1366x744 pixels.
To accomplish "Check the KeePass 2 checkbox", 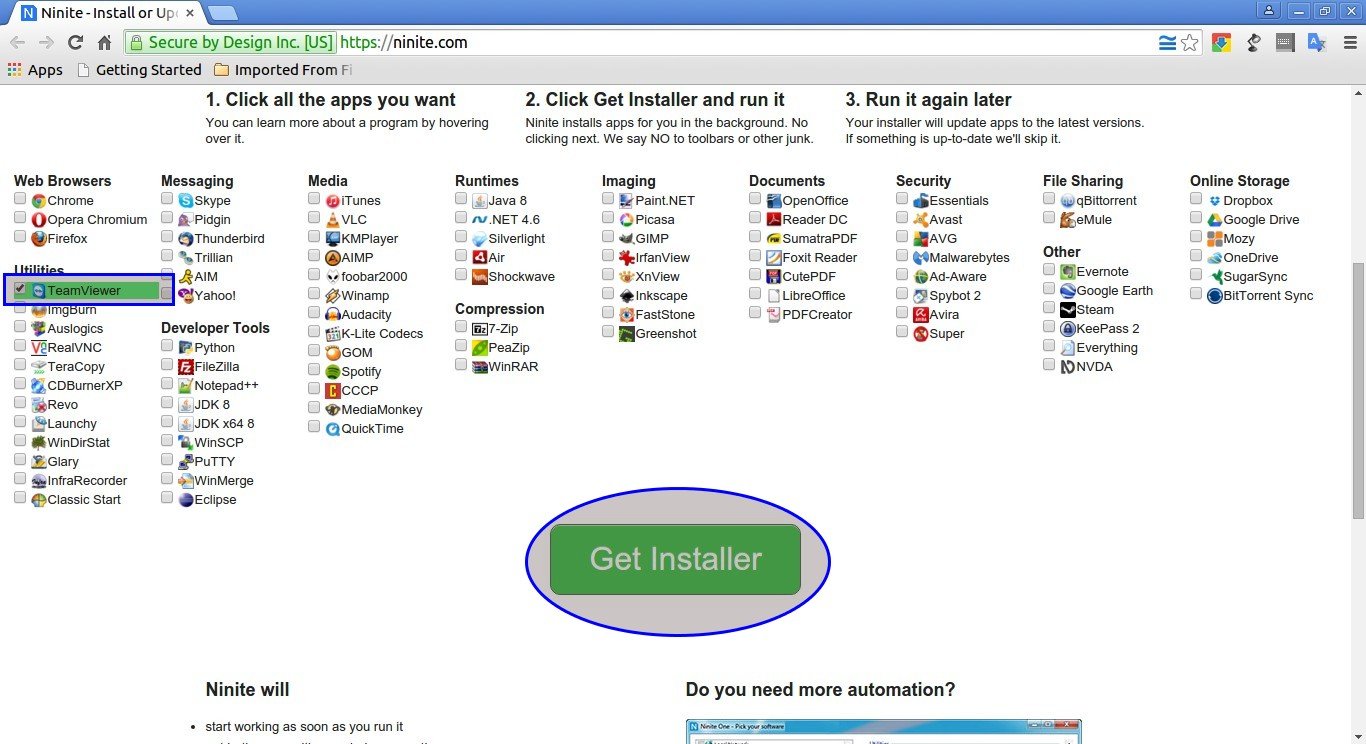I will (x=1049, y=327).
